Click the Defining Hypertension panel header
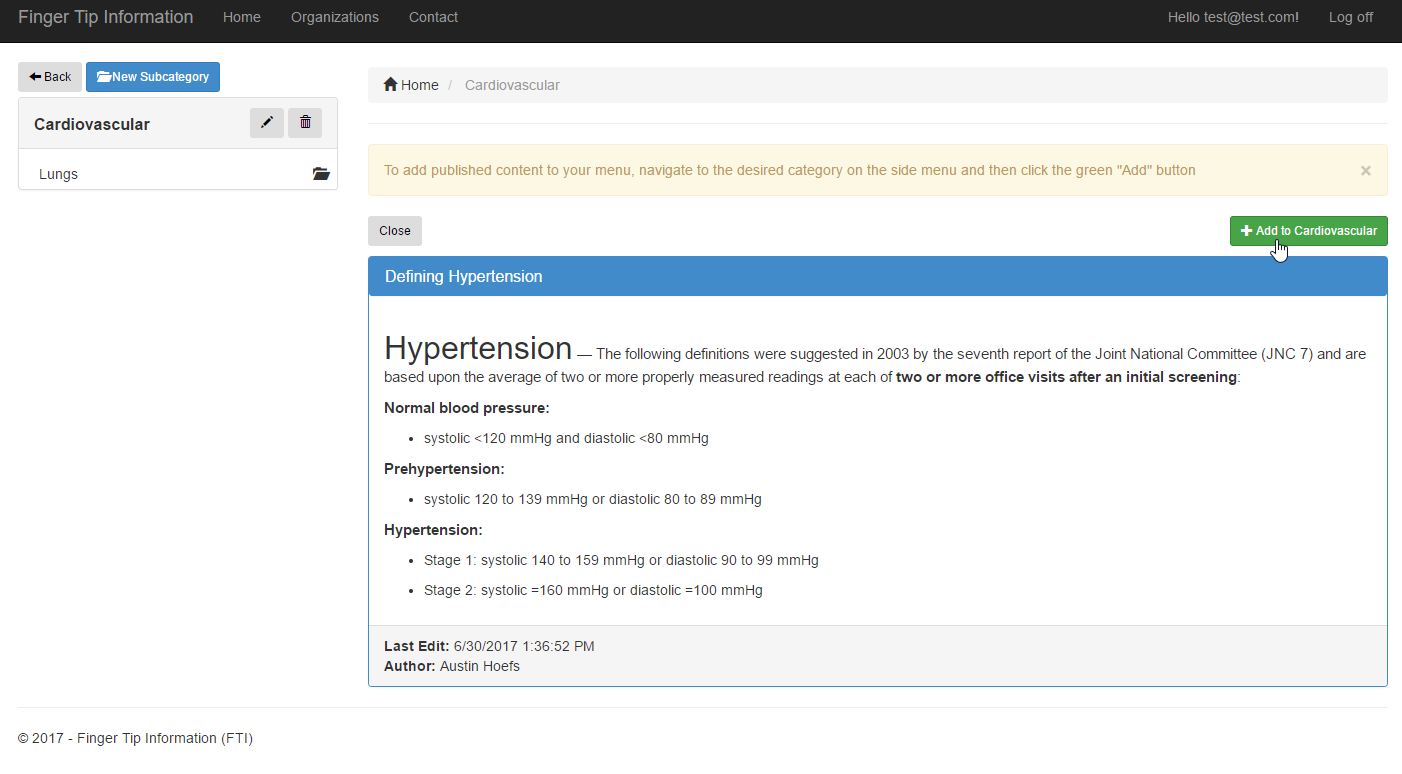 pos(464,277)
